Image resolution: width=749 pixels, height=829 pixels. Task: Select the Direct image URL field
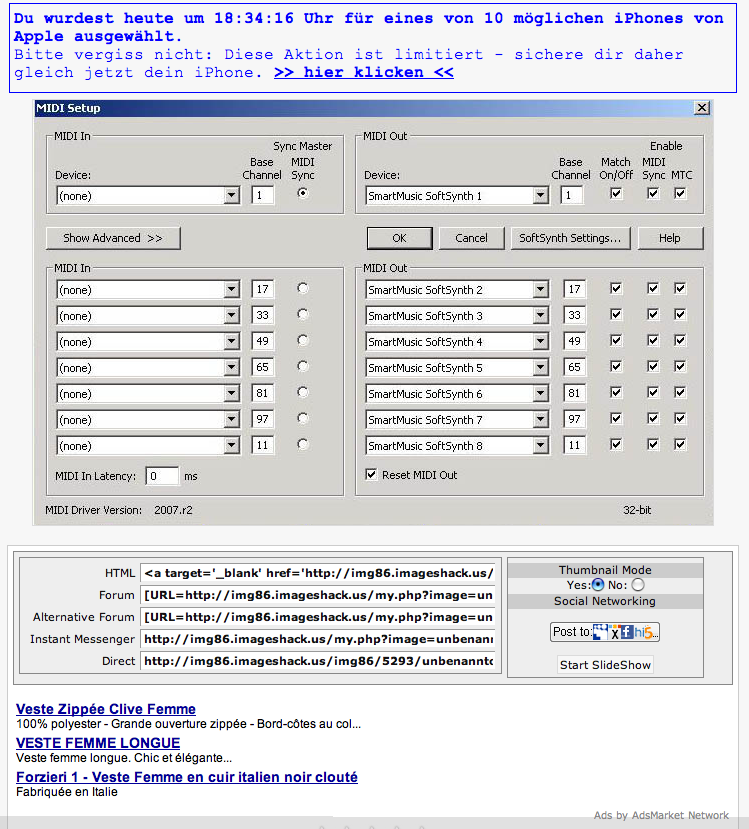tap(318, 661)
